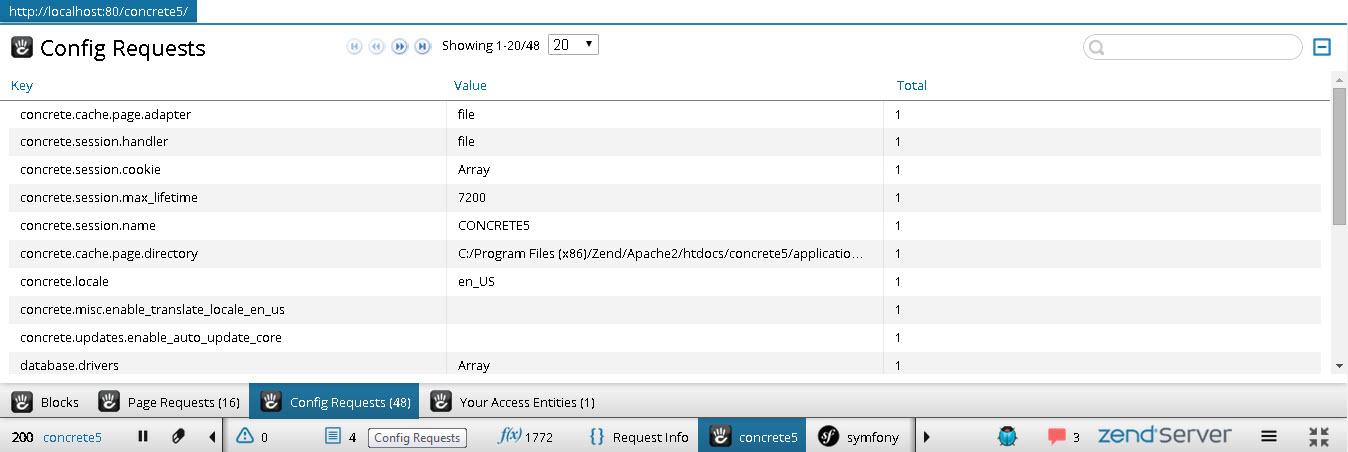This screenshot has width=1348, height=452.
Task: Click the eraser clear icon in toolbar
Action: tap(178, 437)
